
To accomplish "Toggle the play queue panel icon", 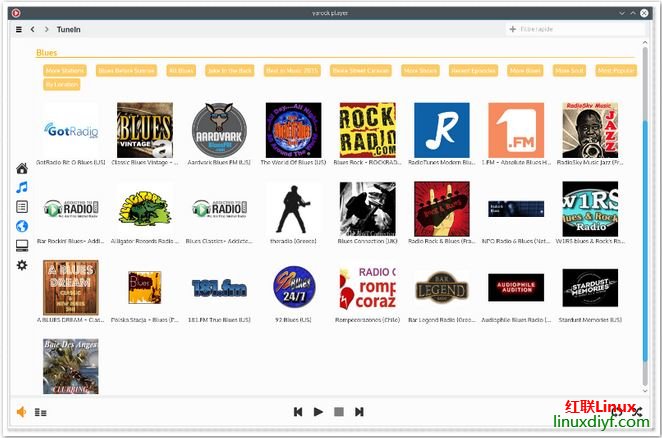I will pos(41,412).
